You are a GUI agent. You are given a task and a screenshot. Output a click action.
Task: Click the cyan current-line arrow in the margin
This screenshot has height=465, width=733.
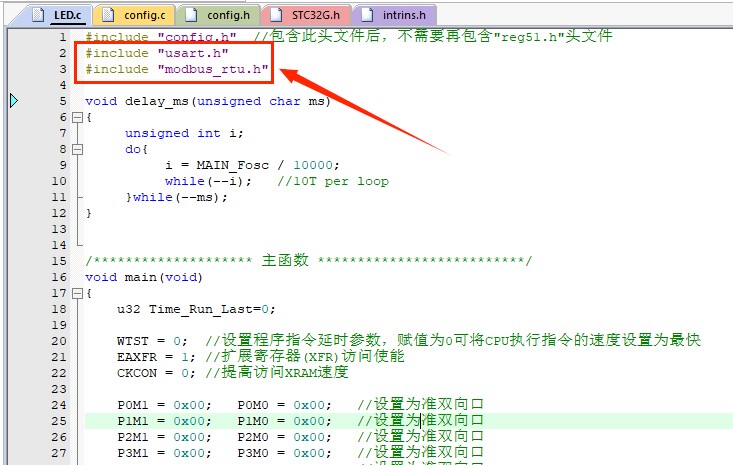coord(14,101)
